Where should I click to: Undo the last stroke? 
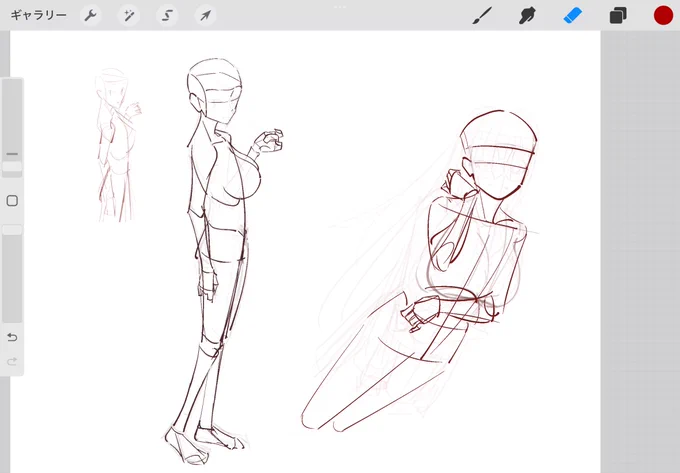[12, 337]
